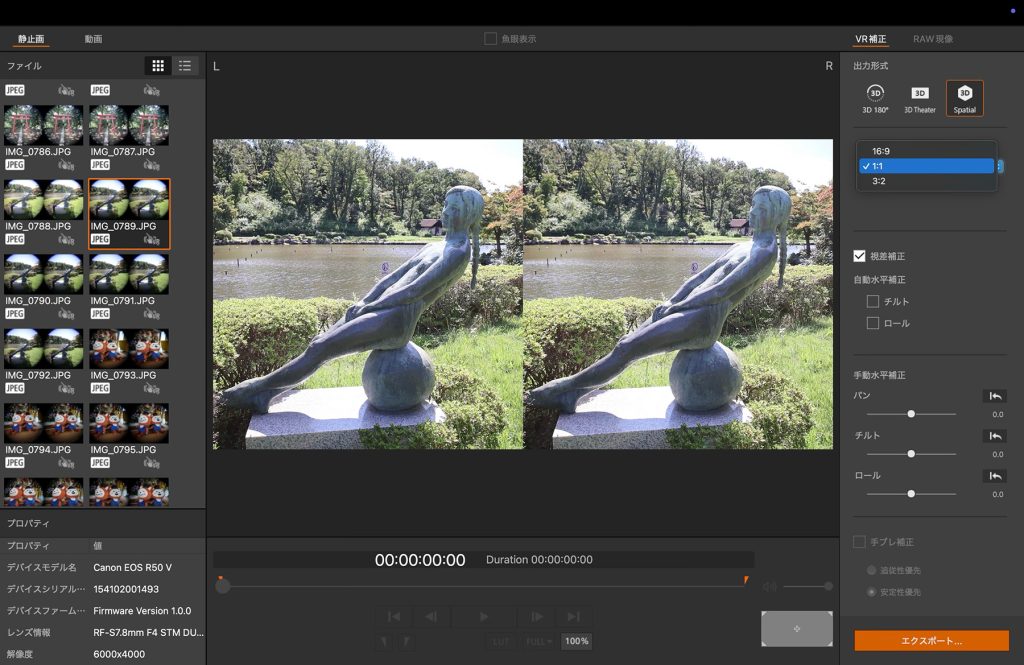Uncheck the 視差補正 checkbox
The height and width of the screenshot is (665, 1024).
click(859, 256)
